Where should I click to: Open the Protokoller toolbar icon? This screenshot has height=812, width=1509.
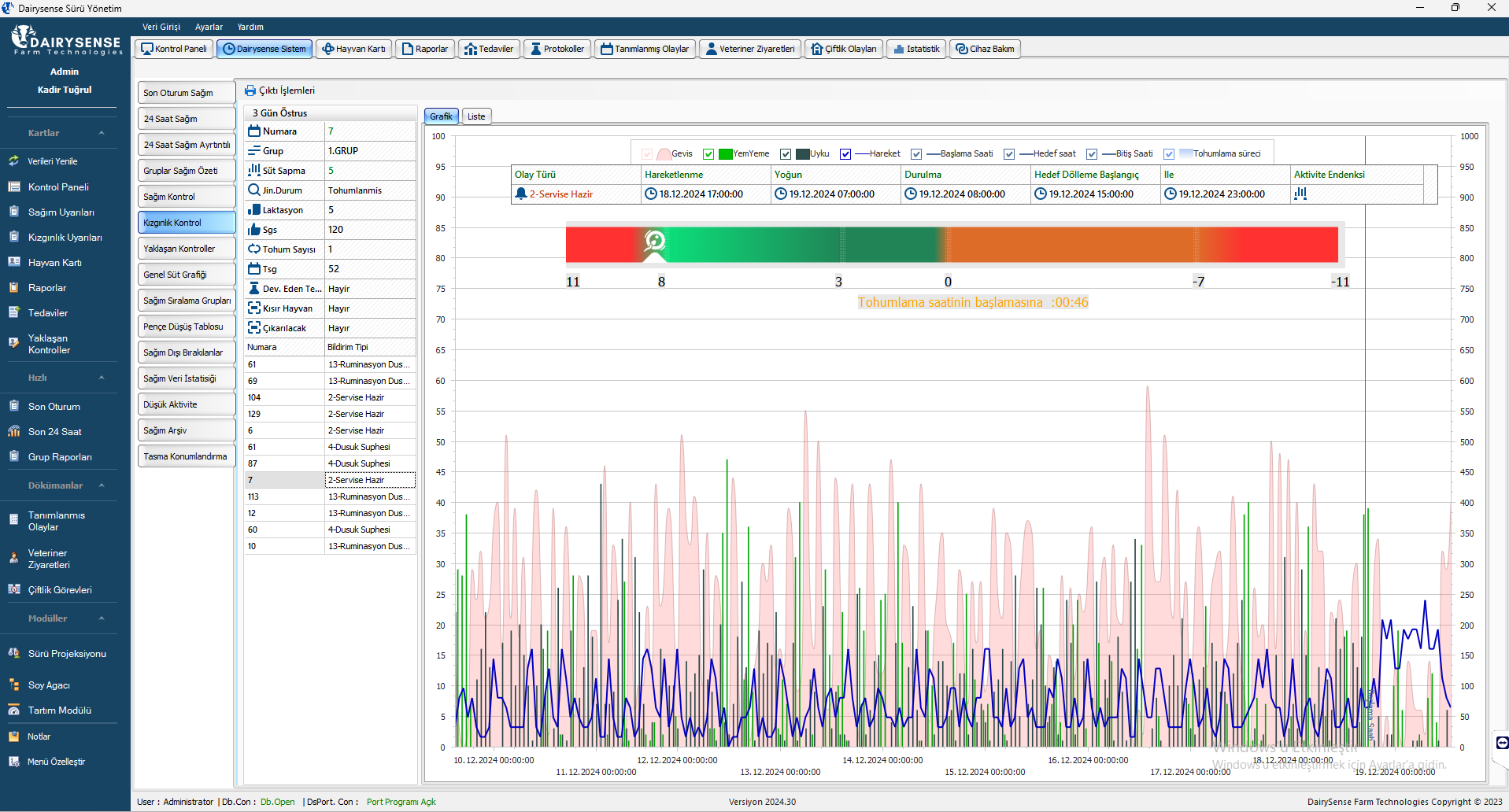536,49
